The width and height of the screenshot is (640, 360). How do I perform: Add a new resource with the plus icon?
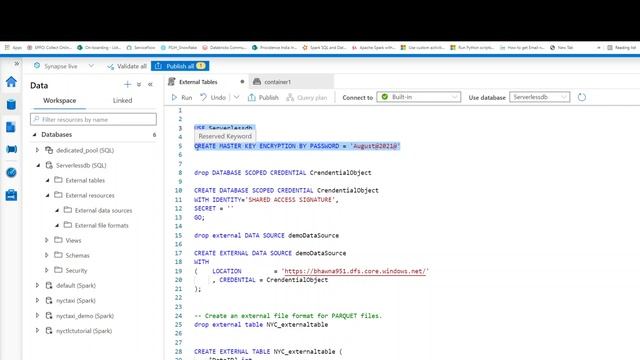tap(127, 84)
